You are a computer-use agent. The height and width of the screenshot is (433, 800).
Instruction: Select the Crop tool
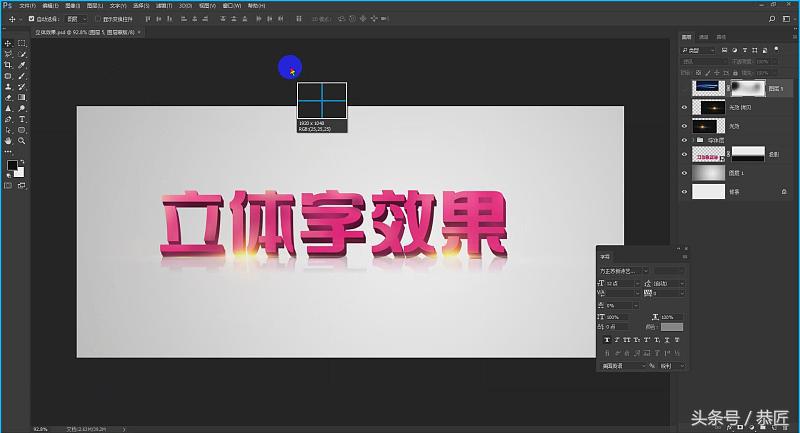click(8, 65)
